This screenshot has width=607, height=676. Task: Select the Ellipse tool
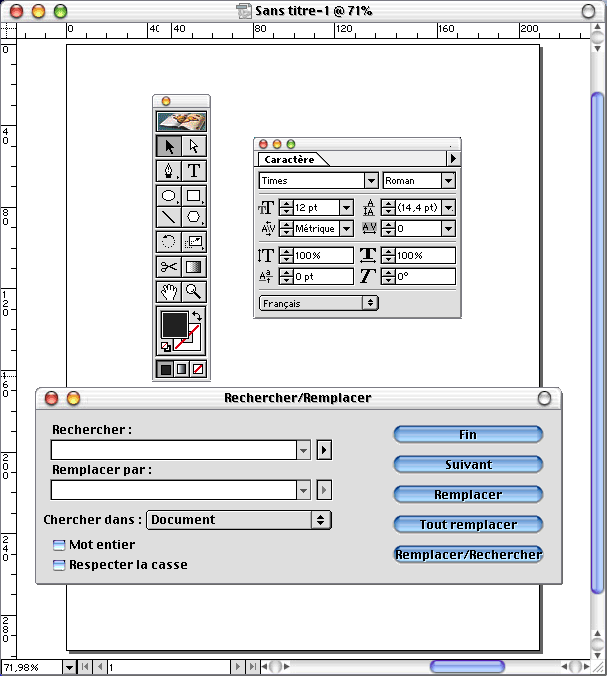pos(169,196)
